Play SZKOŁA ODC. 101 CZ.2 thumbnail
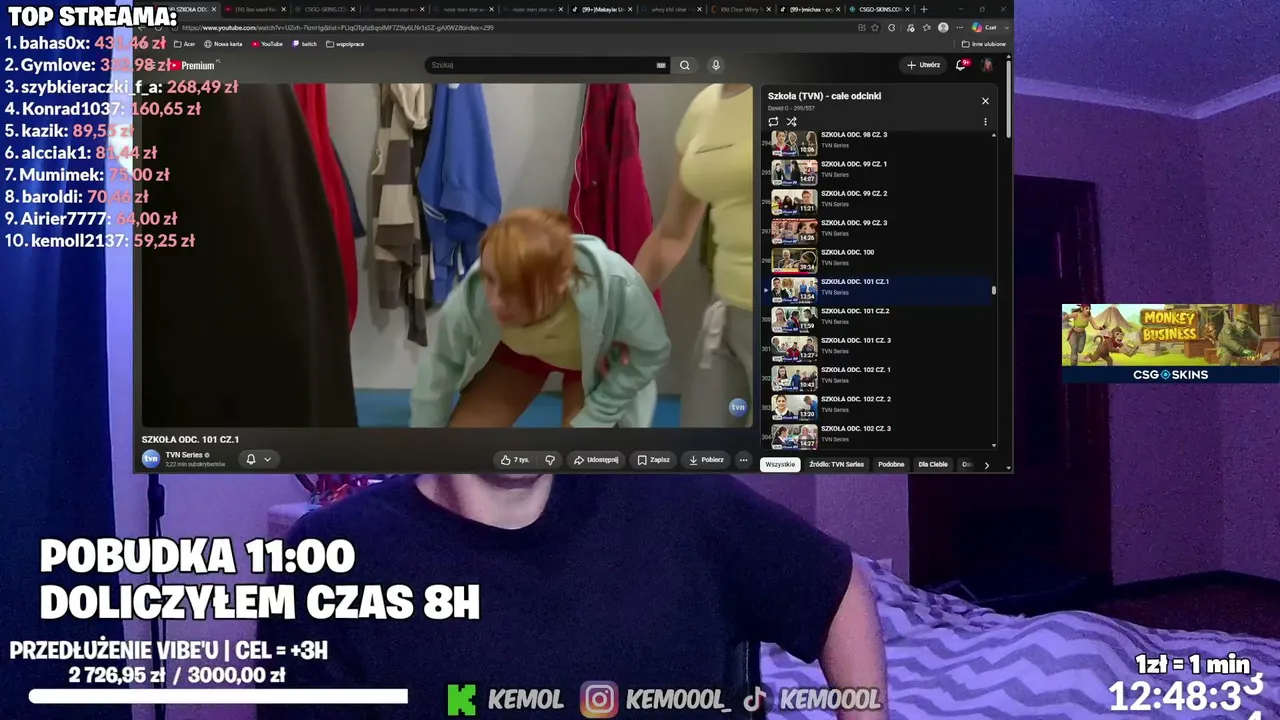This screenshot has width=1280, height=720. [x=794, y=320]
